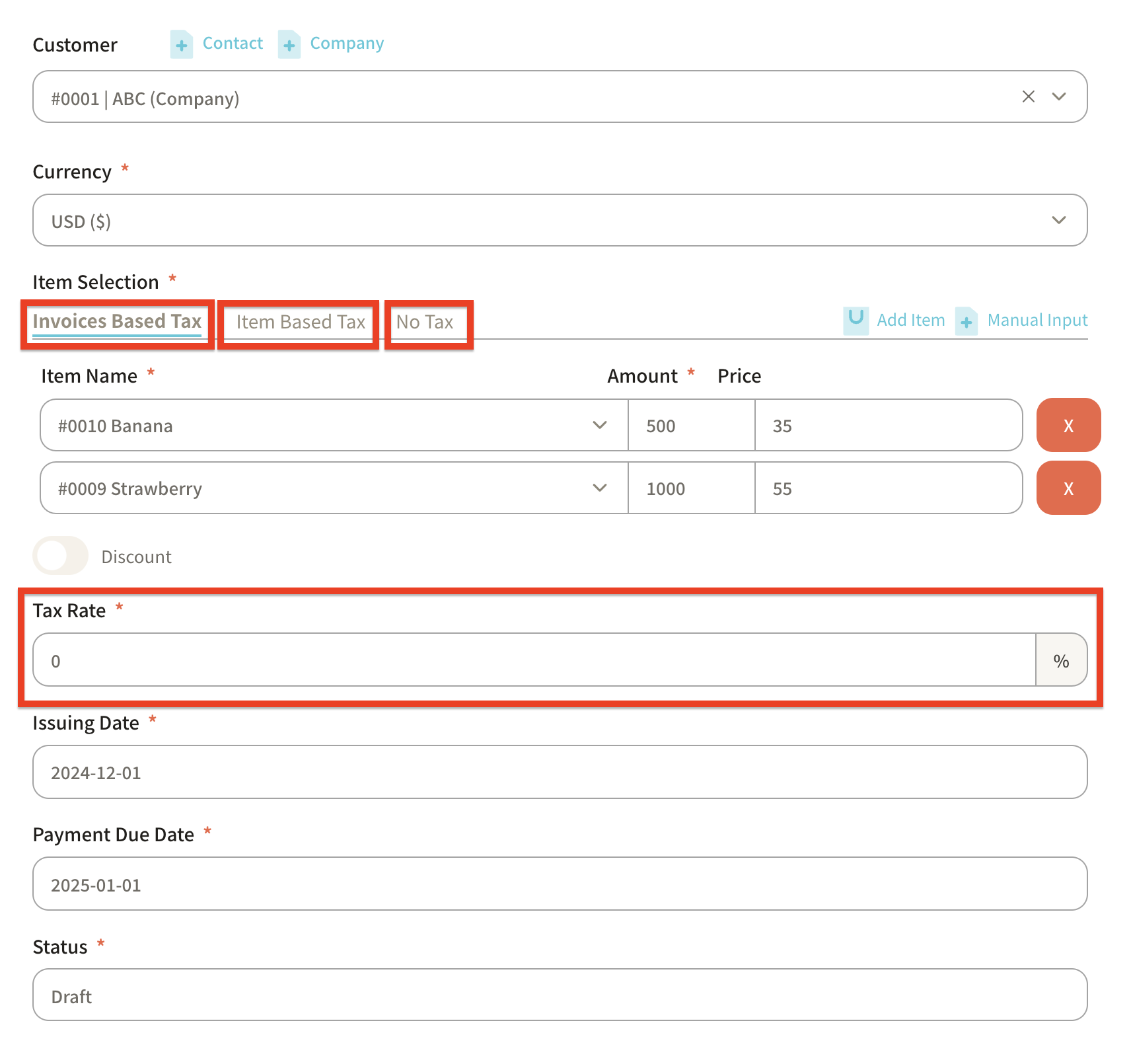Screen dimensions: 1131x1064
Task: Open the Strawberry item name dropdown
Action: point(599,488)
